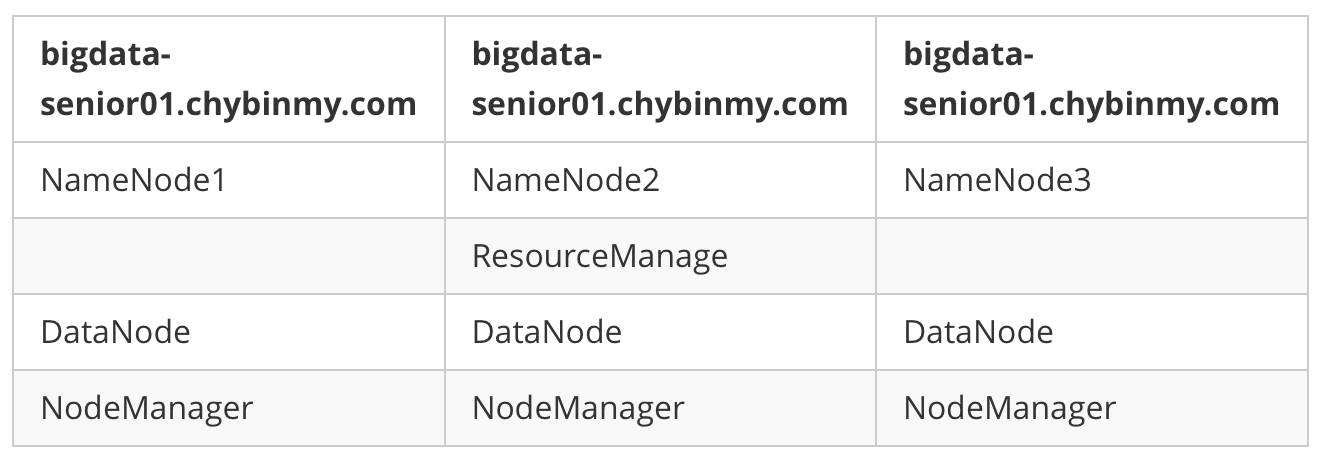Click the empty cell left of ResourceManage
Screen dimensions: 1320x458
click(x=229, y=256)
